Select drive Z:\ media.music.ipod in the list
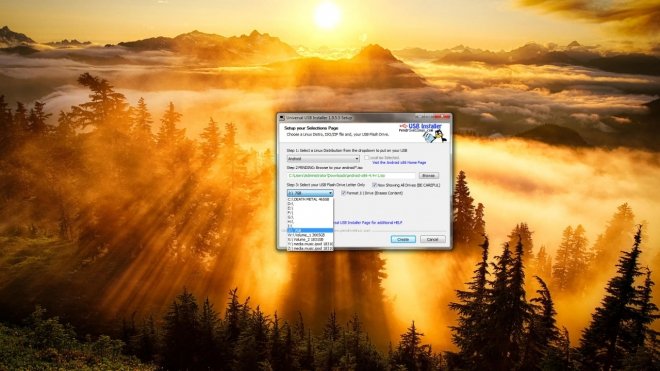Screen dimensions: 660x371 (x=310, y=248)
